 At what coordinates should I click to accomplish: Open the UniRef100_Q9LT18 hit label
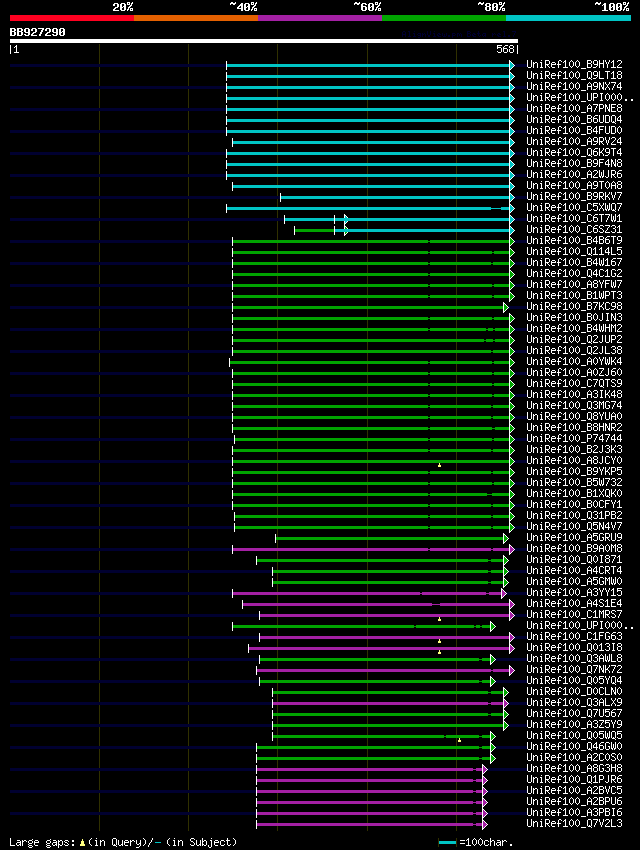[x=574, y=75]
